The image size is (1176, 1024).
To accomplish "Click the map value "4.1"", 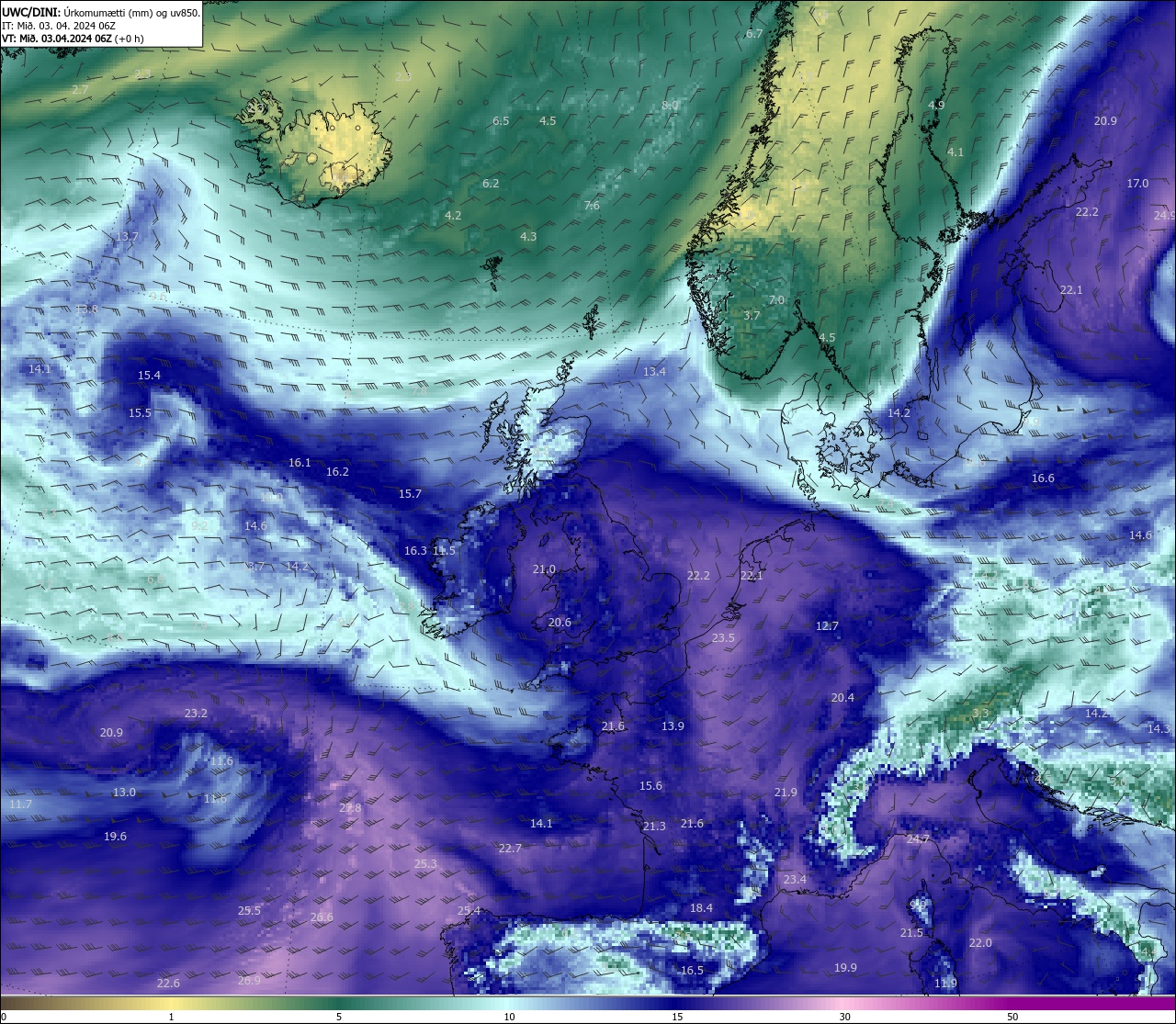I will (x=955, y=152).
